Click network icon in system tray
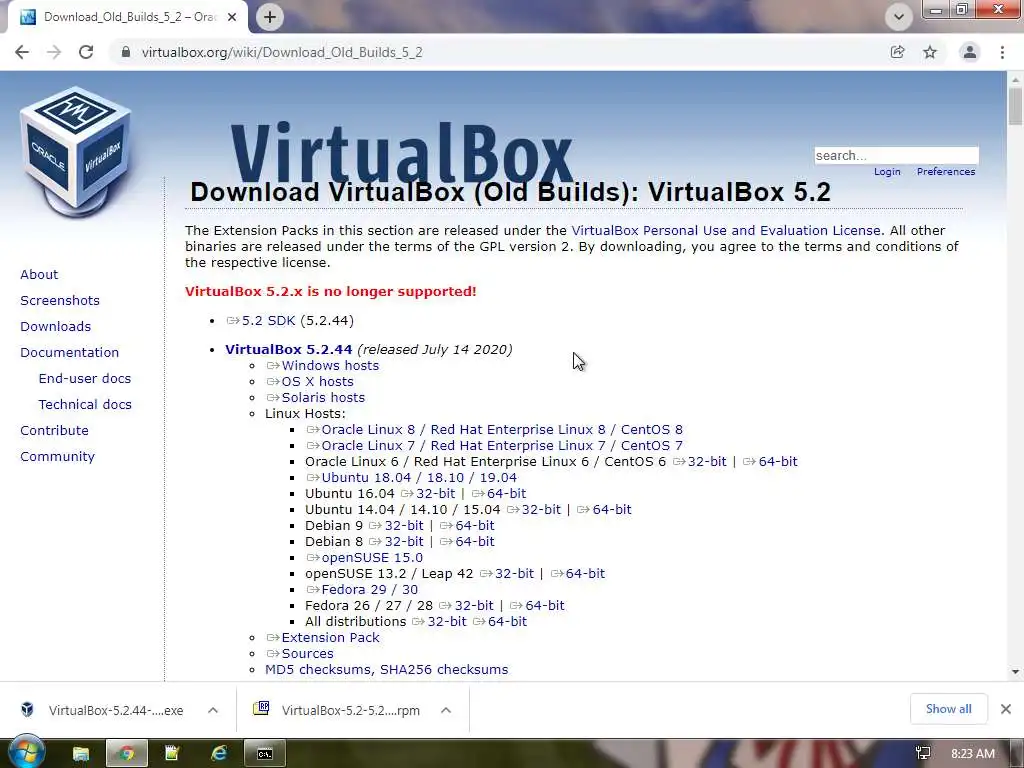The image size is (1024, 768). (x=923, y=754)
